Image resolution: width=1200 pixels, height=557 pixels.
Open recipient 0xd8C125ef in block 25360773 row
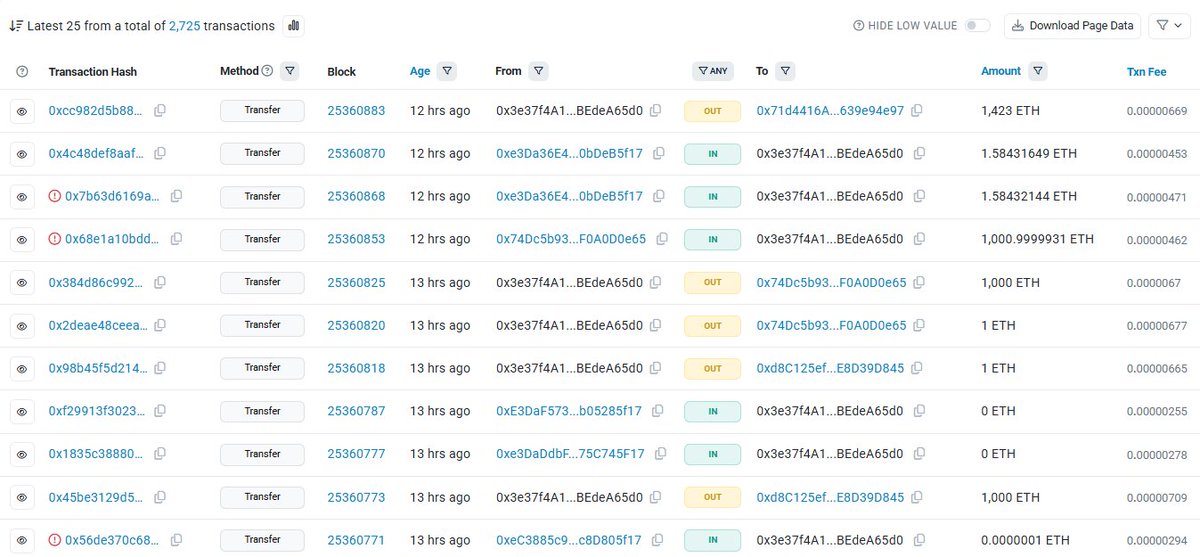tap(830, 497)
